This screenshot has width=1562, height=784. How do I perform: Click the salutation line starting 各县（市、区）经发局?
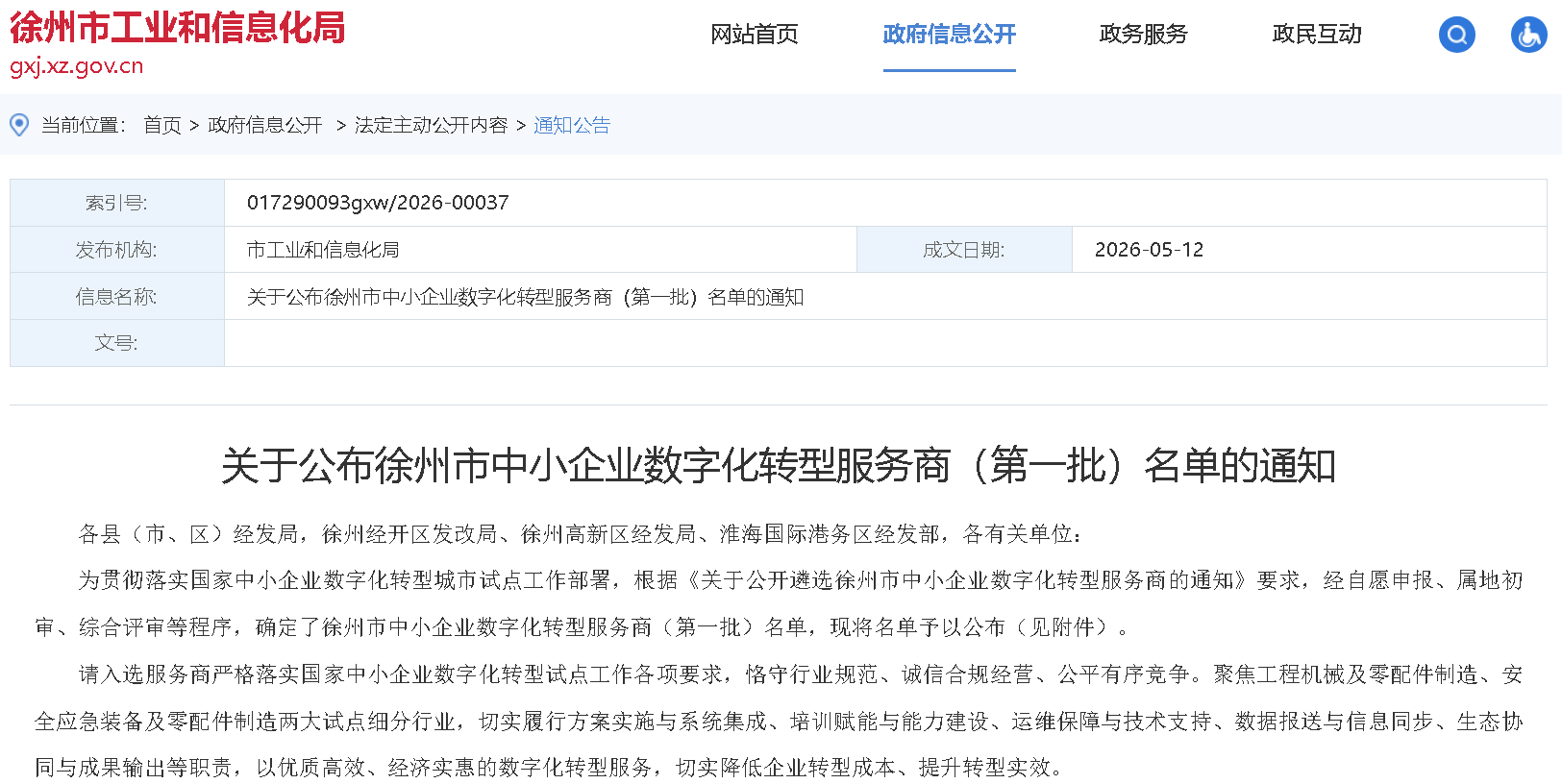tap(581, 534)
